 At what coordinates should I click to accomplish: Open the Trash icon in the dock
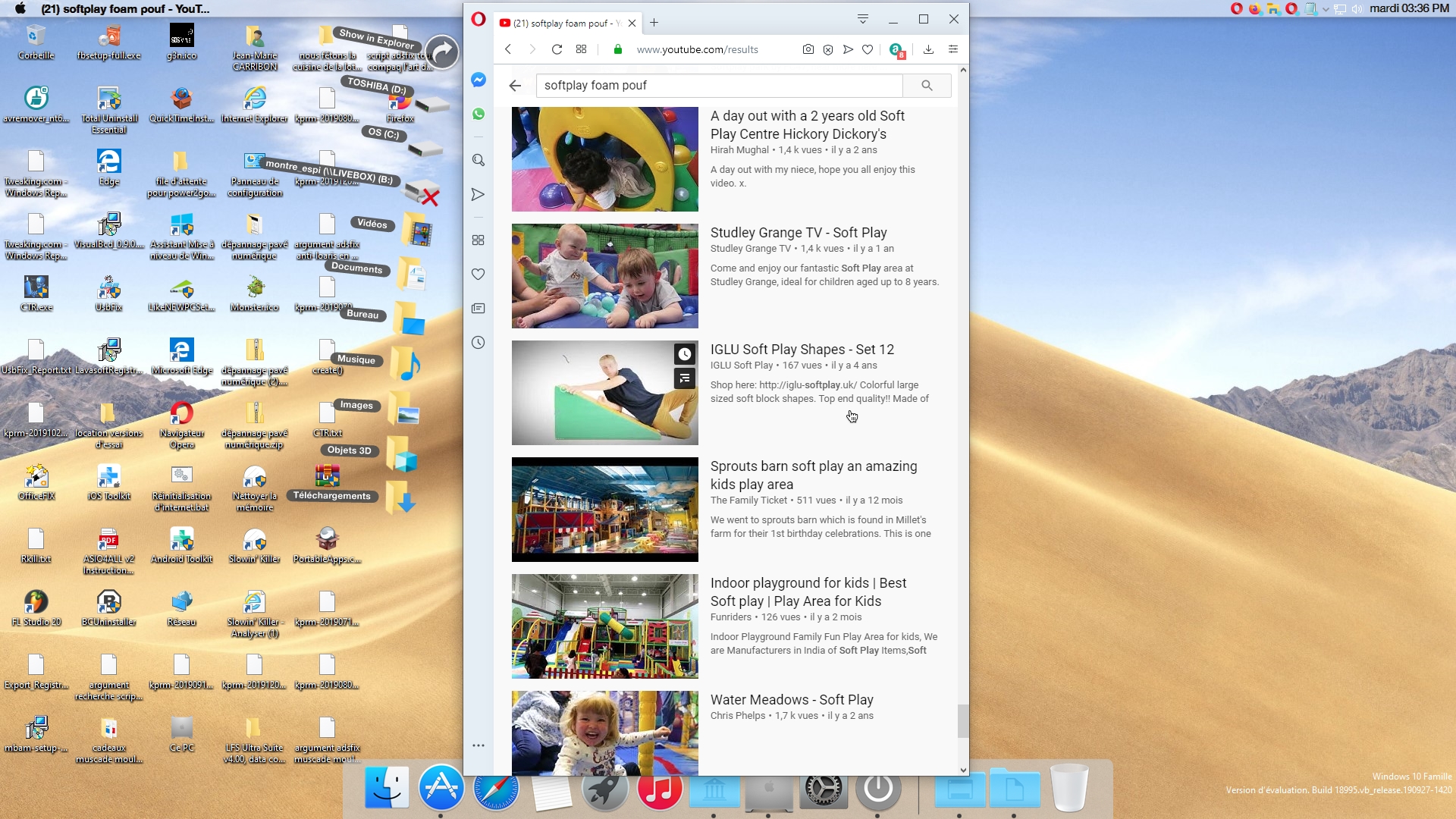(x=1069, y=789)
